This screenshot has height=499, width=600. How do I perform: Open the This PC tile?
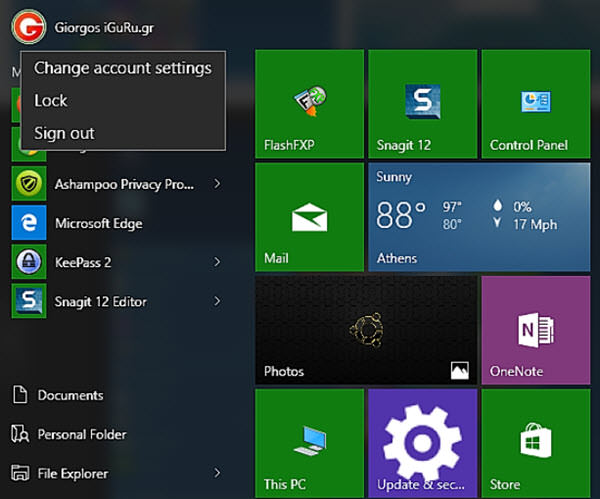(x=310, y=444)
